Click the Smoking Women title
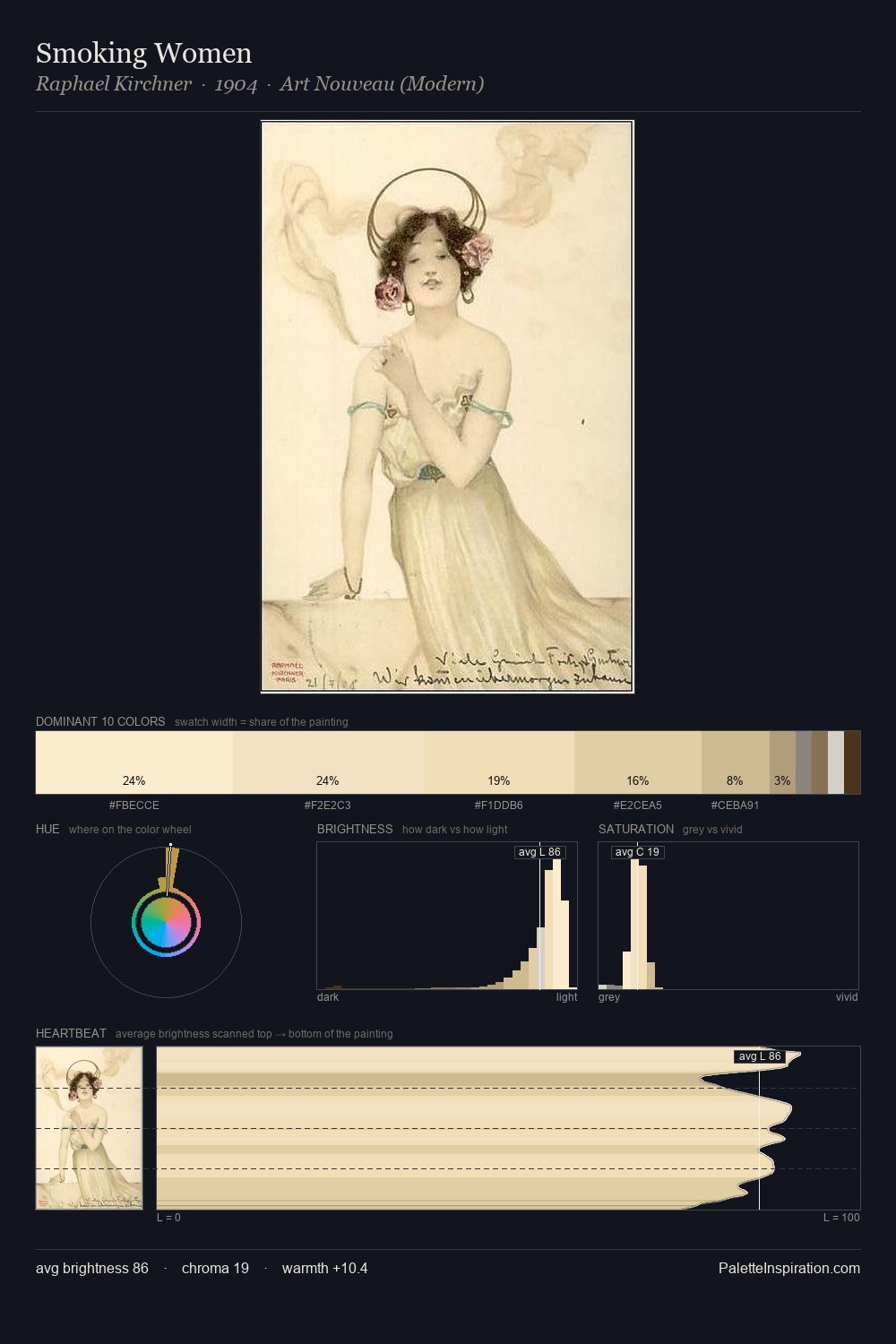Image resolution: width=896 pixels, height=1344 pixels. 143,53
